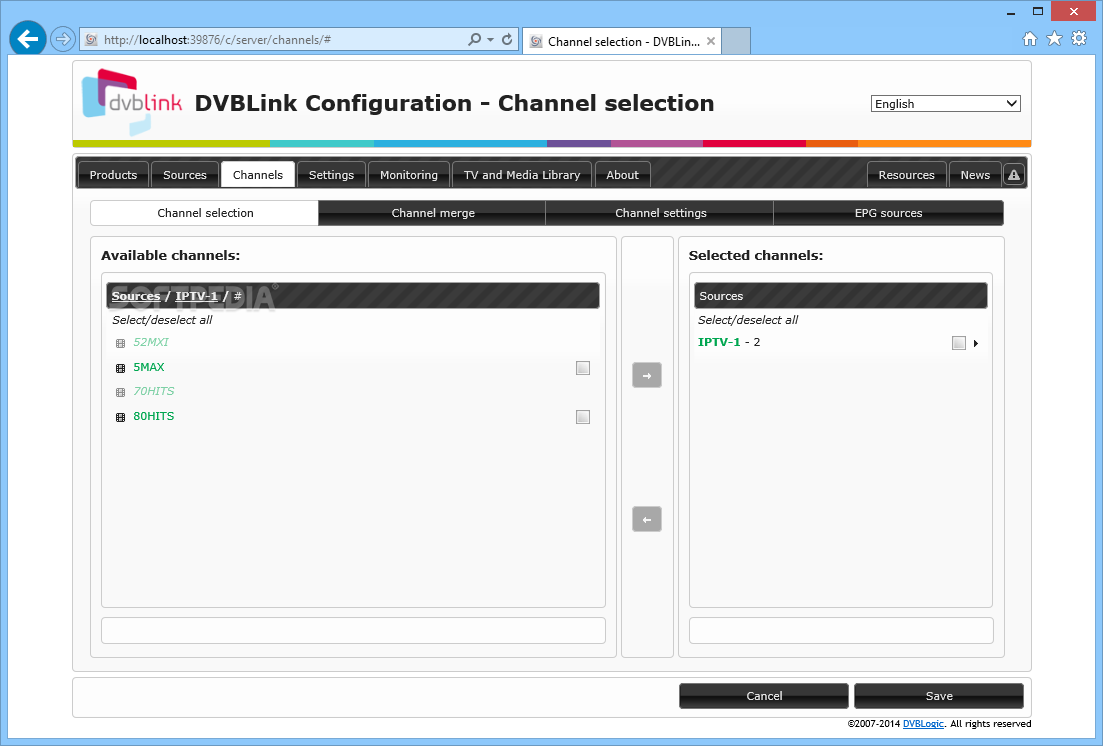Open the Sources tab
Screen dimensions: 1103x746
pos(185,175)
